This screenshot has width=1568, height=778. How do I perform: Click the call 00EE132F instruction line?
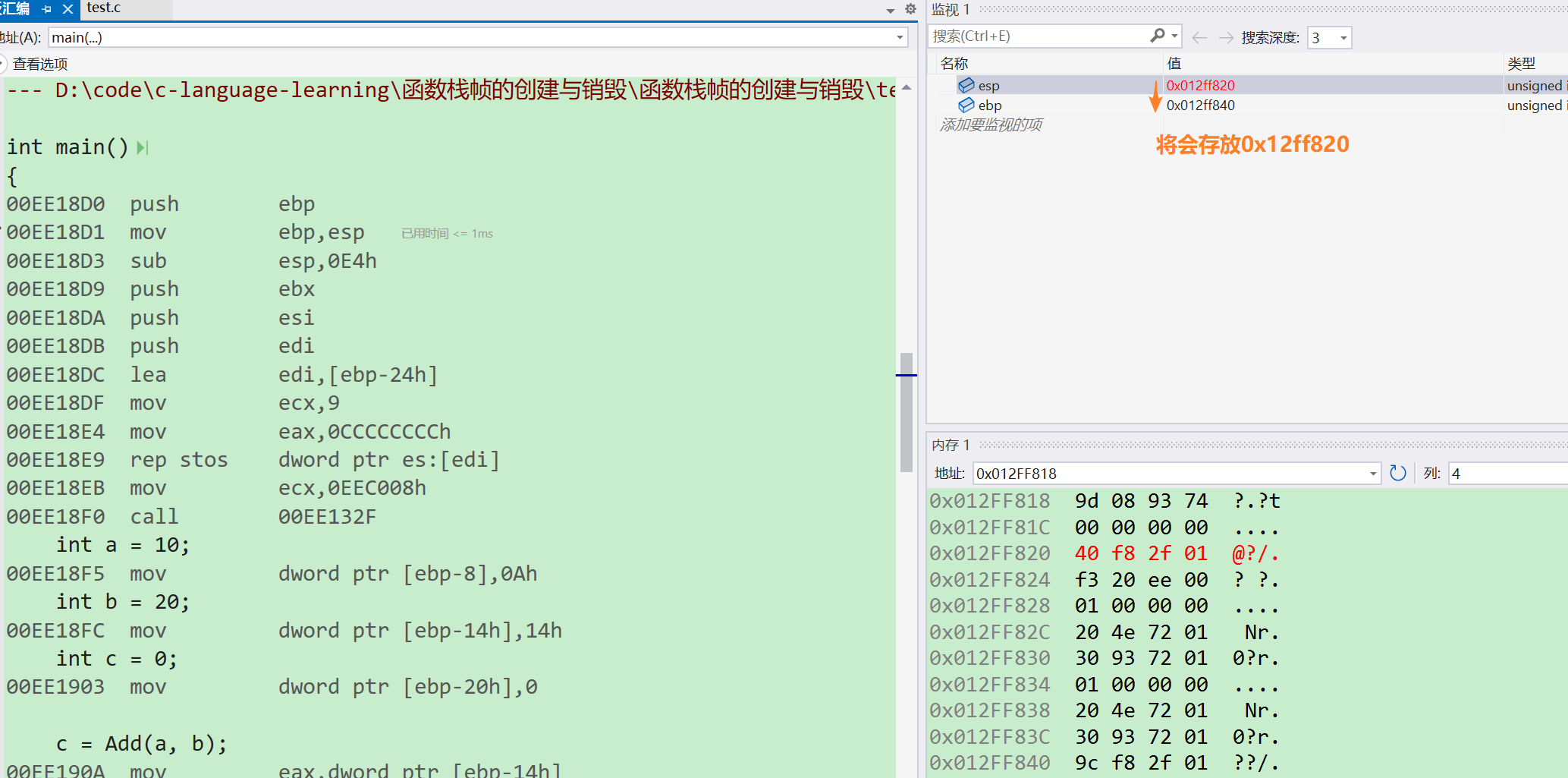tap(191, 517)
